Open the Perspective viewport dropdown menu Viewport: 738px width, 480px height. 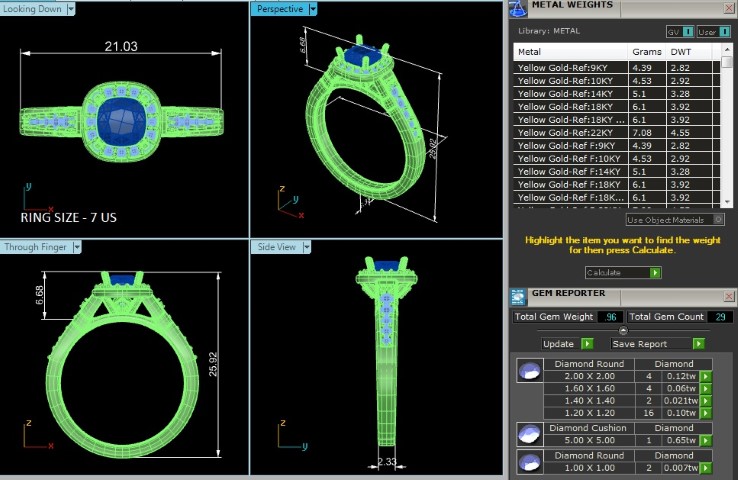point(312,9)
